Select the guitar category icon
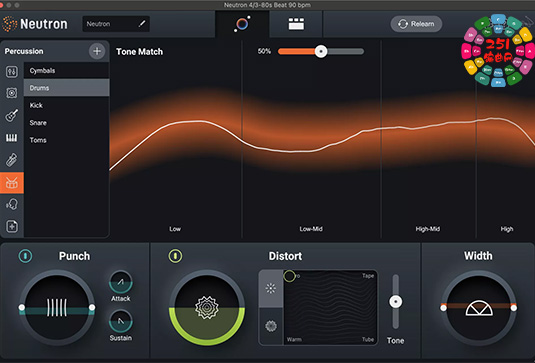 (x=12, y=115)
